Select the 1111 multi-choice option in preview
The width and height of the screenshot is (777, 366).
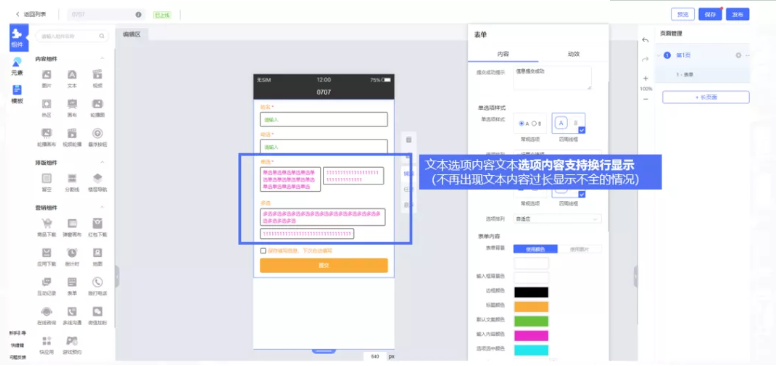(307, 234)
